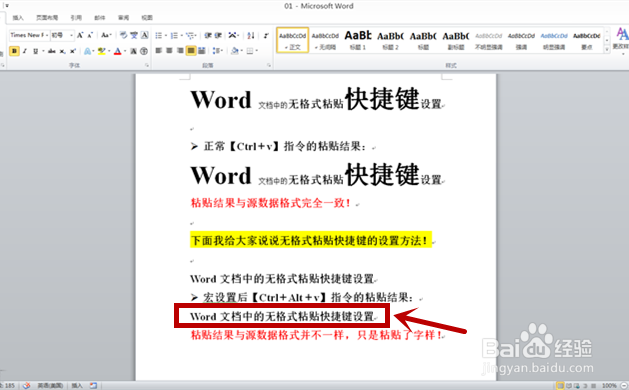Toggle Italic formatting

click(25, 51)
